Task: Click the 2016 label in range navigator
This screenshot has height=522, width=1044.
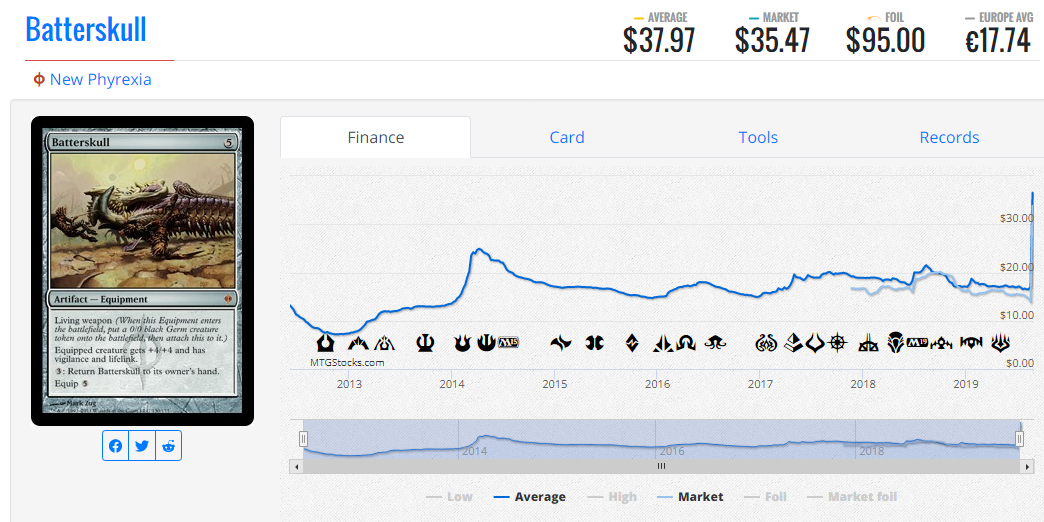Action: pos(672,451)
